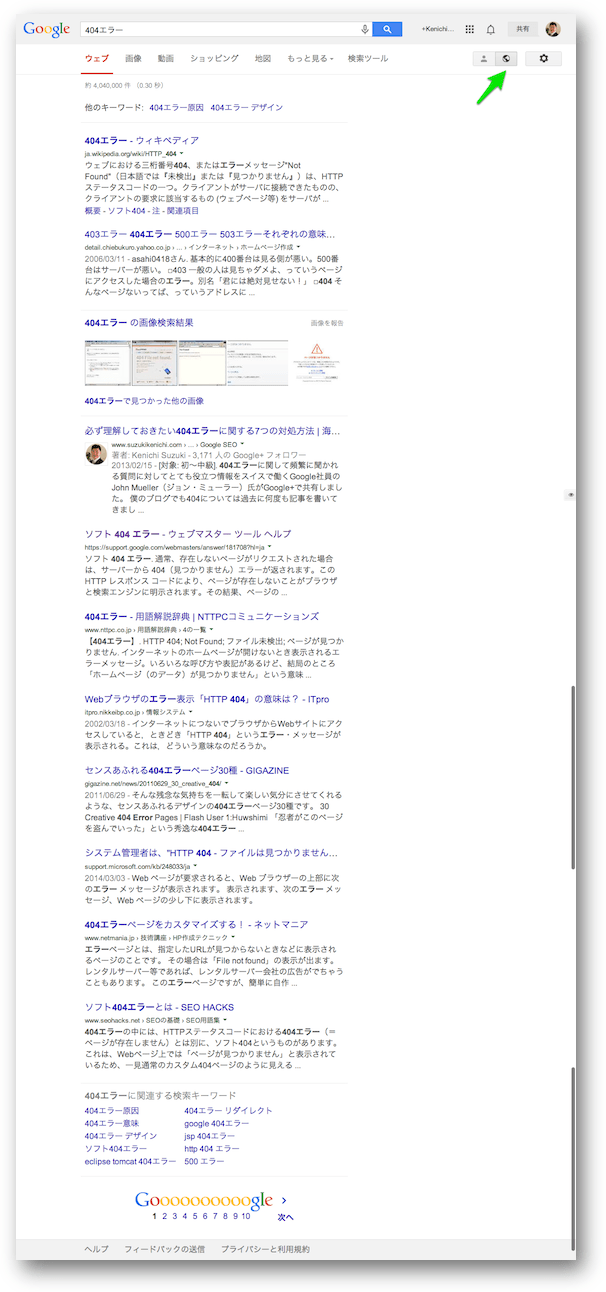This screenshot has width=606, height=1292.
Task: Open the もっと見る dropdown
Action: pos(310,59)
